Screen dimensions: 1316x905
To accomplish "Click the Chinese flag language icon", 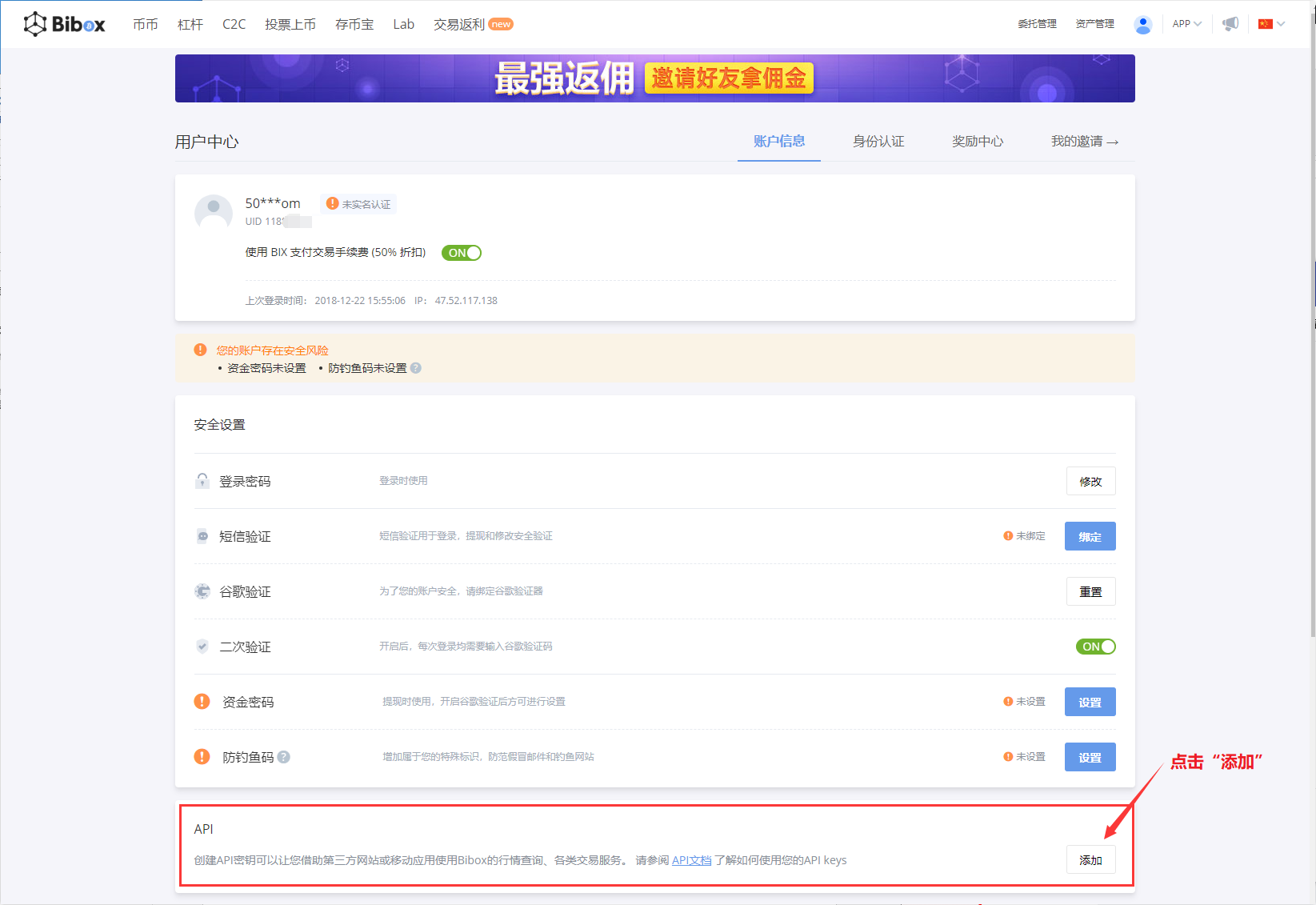I will pyautogui.click(x=1265, y=24).
